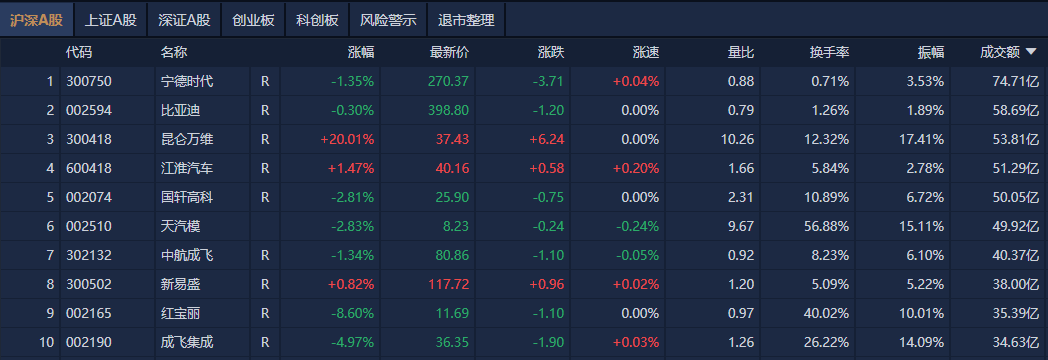
Task: Sort by the 量比 column header
Action: 741,53
